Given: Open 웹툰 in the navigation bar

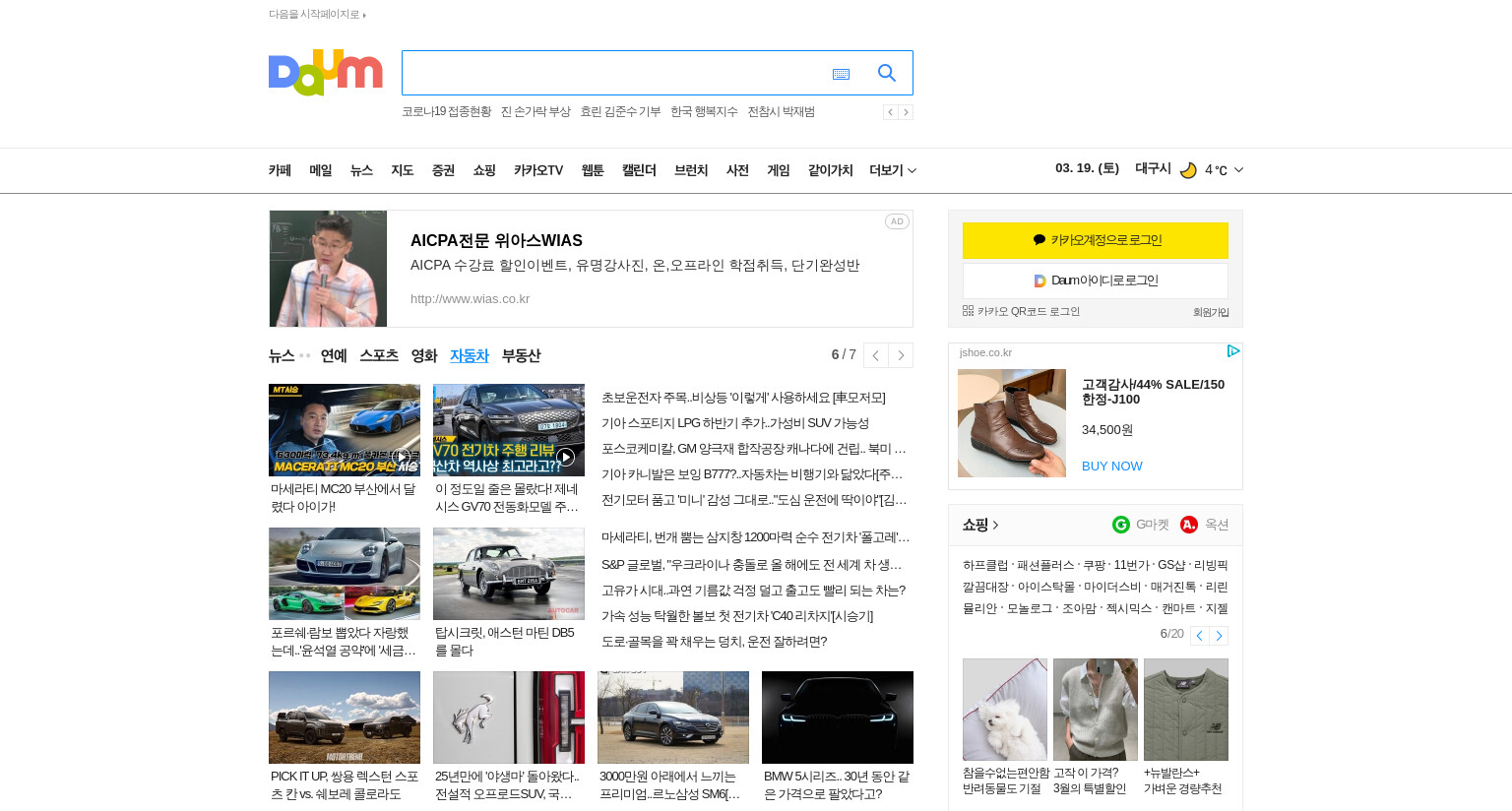Looking at the screenshot, I should [593, 170].
